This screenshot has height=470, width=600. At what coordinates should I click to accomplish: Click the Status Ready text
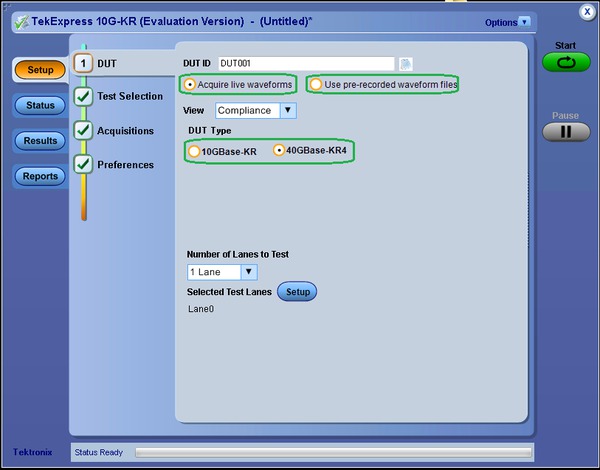[99, 452]
